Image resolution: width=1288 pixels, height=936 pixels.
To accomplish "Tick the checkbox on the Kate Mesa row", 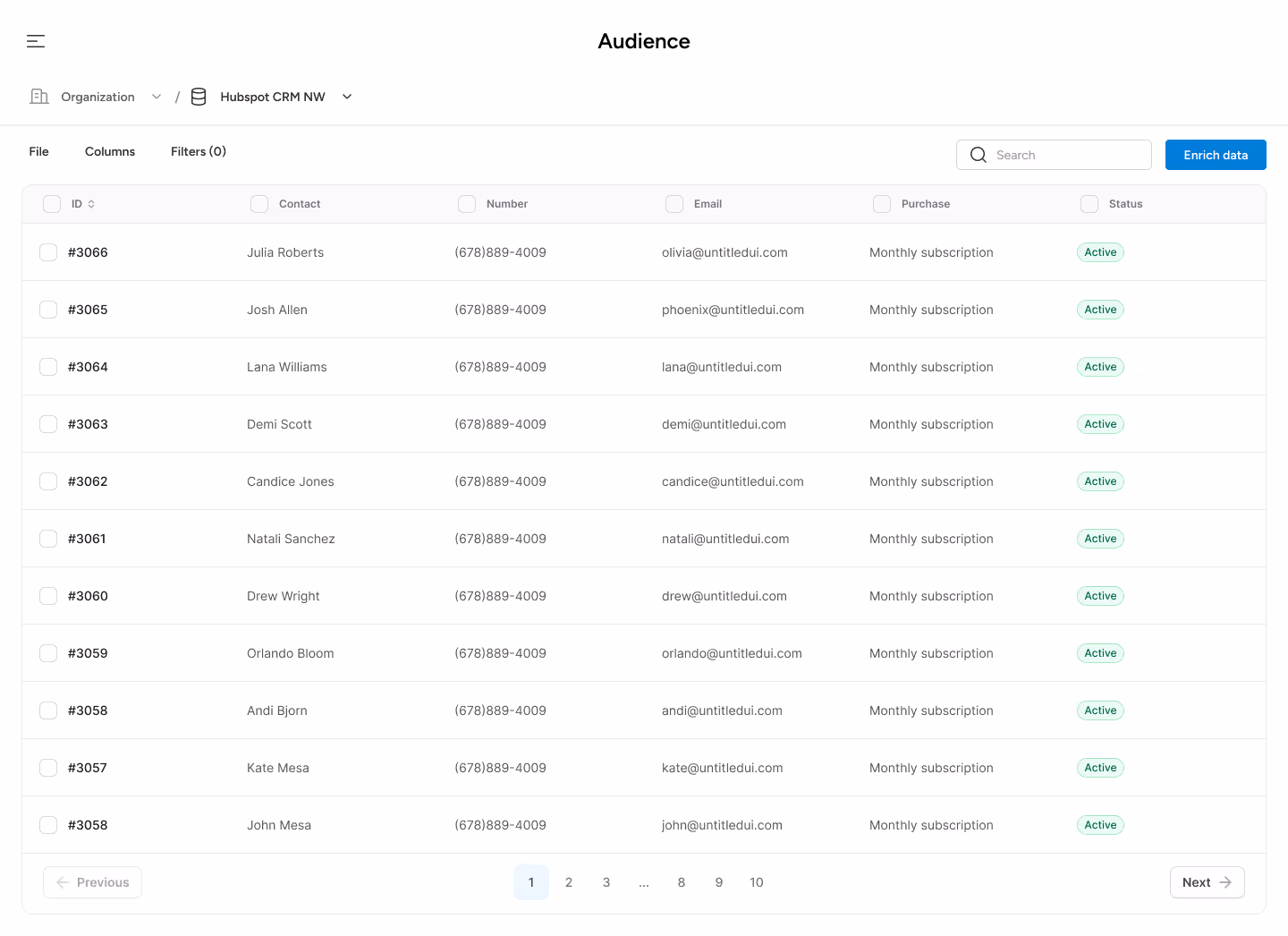I will click(x=48, y=767).
